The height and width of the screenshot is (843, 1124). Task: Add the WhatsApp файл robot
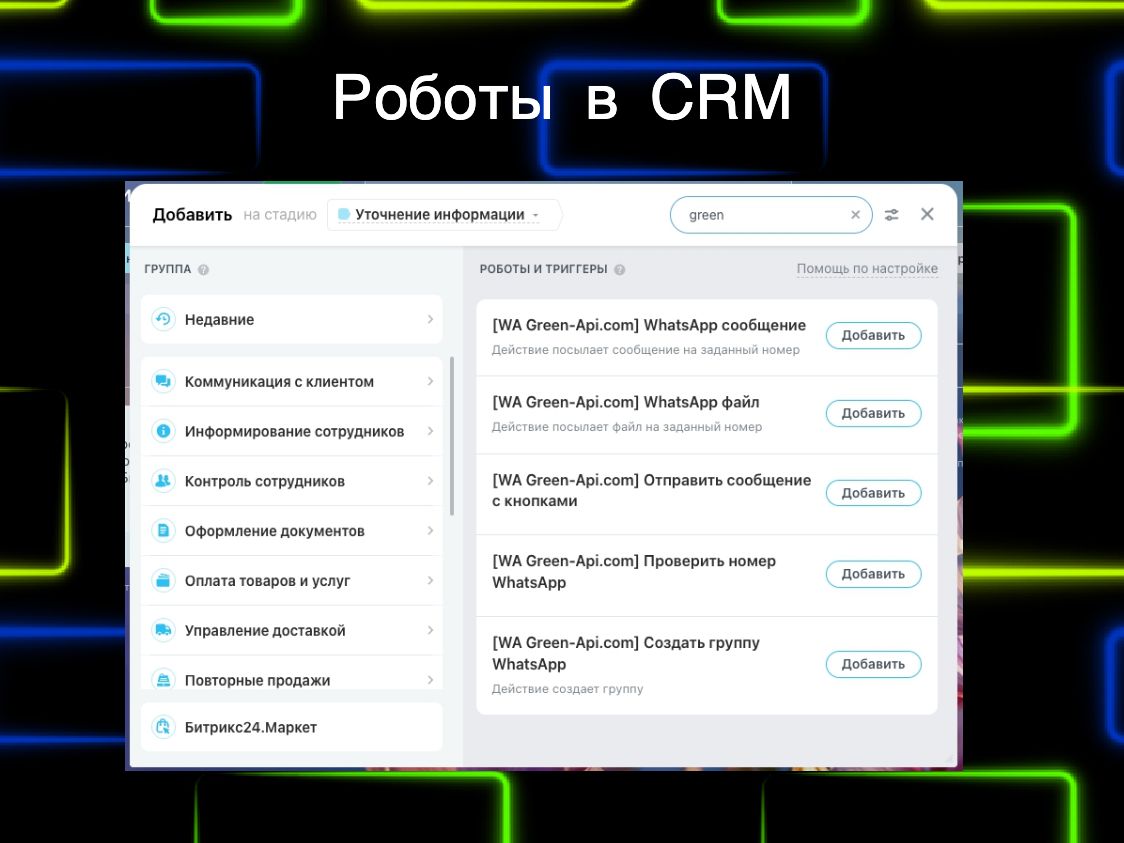pyautogui.click(x=873, y=414)
